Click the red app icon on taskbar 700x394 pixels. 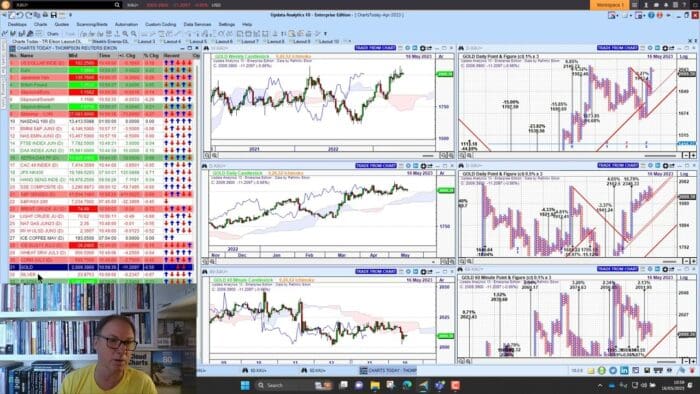[455, 385]
